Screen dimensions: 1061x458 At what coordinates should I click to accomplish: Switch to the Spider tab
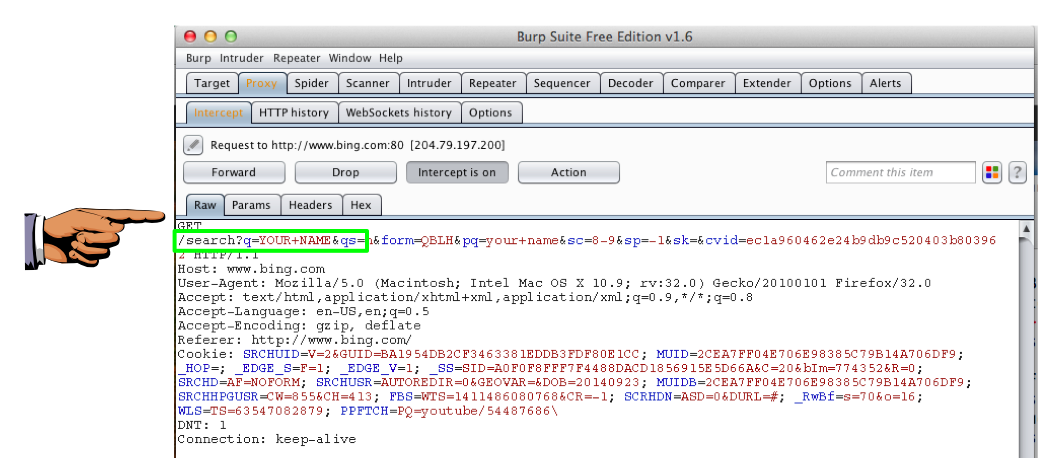pos(312,83)
